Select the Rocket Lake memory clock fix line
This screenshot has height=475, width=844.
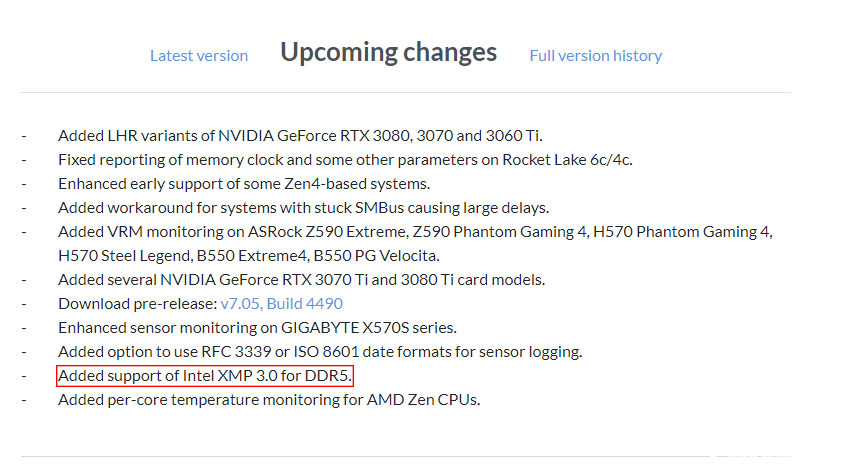click(345, 159)
